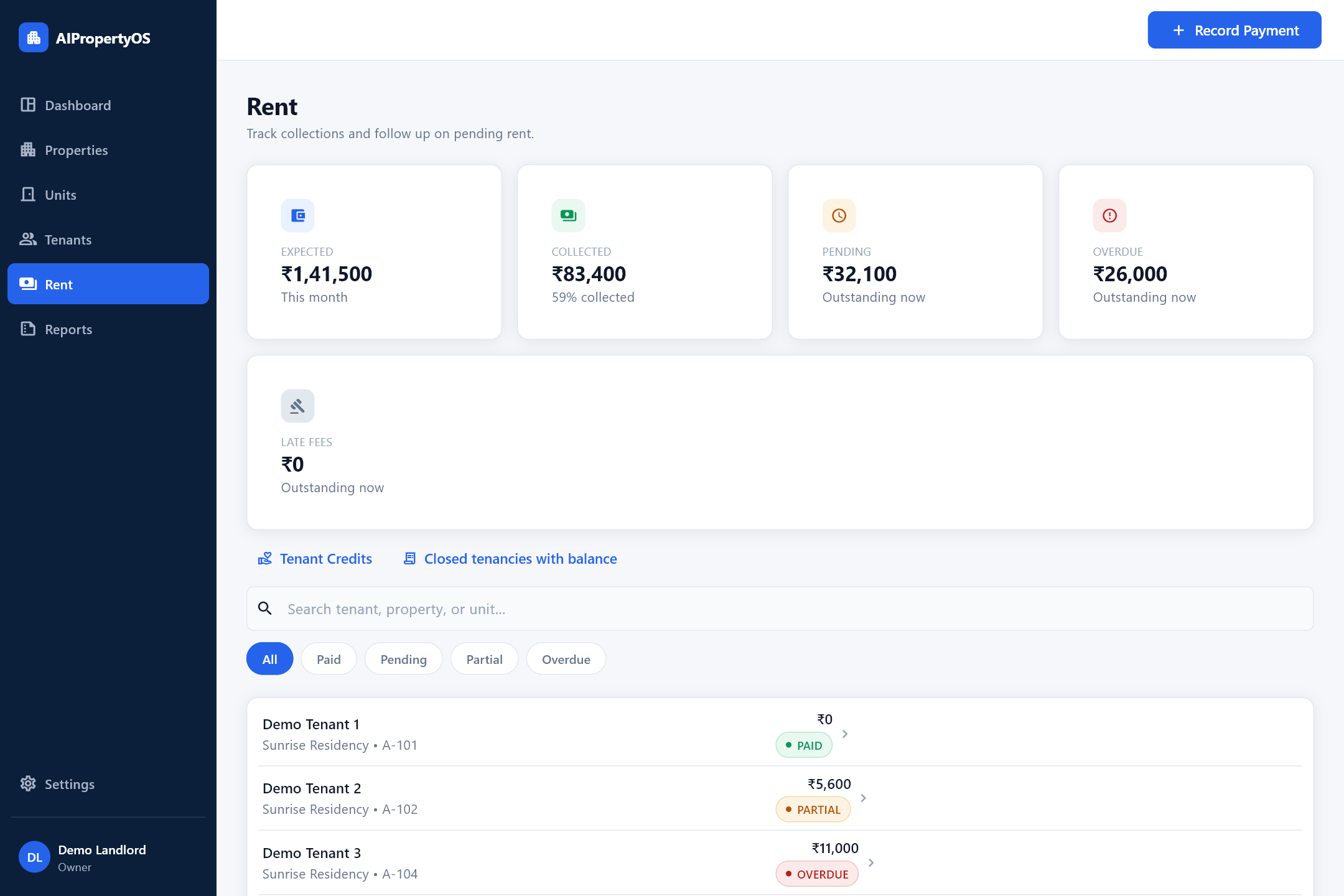Go to Properties section

(108, 150)
